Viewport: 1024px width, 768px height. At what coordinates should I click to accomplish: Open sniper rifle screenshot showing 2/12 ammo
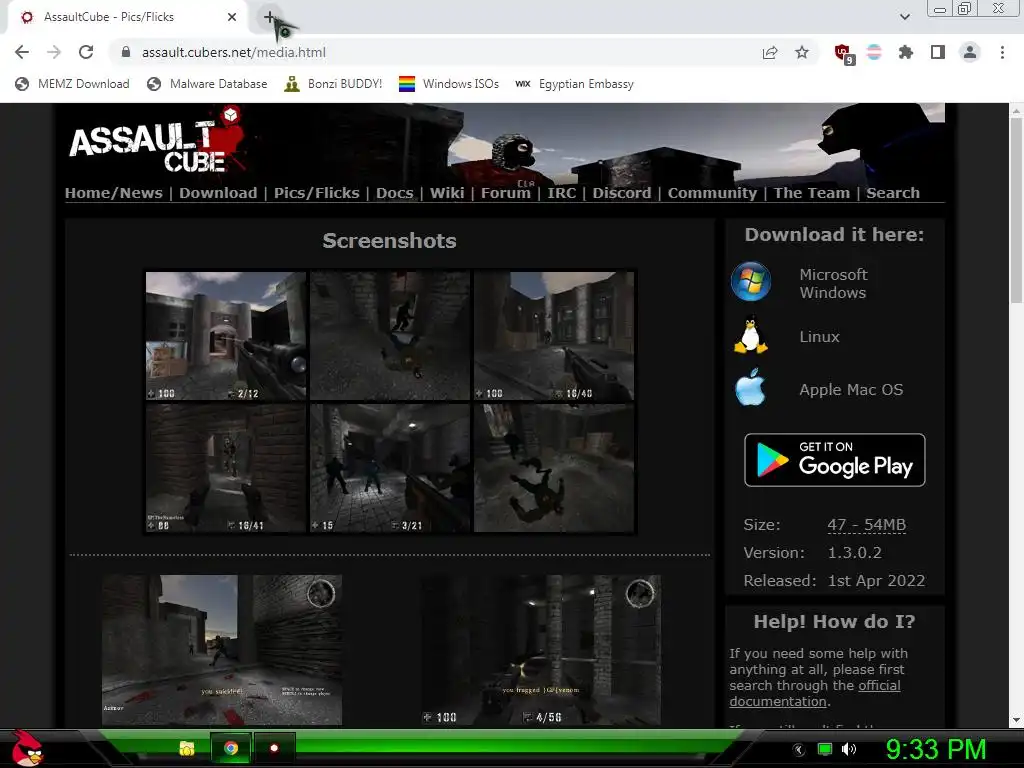[x=226, y=336]
